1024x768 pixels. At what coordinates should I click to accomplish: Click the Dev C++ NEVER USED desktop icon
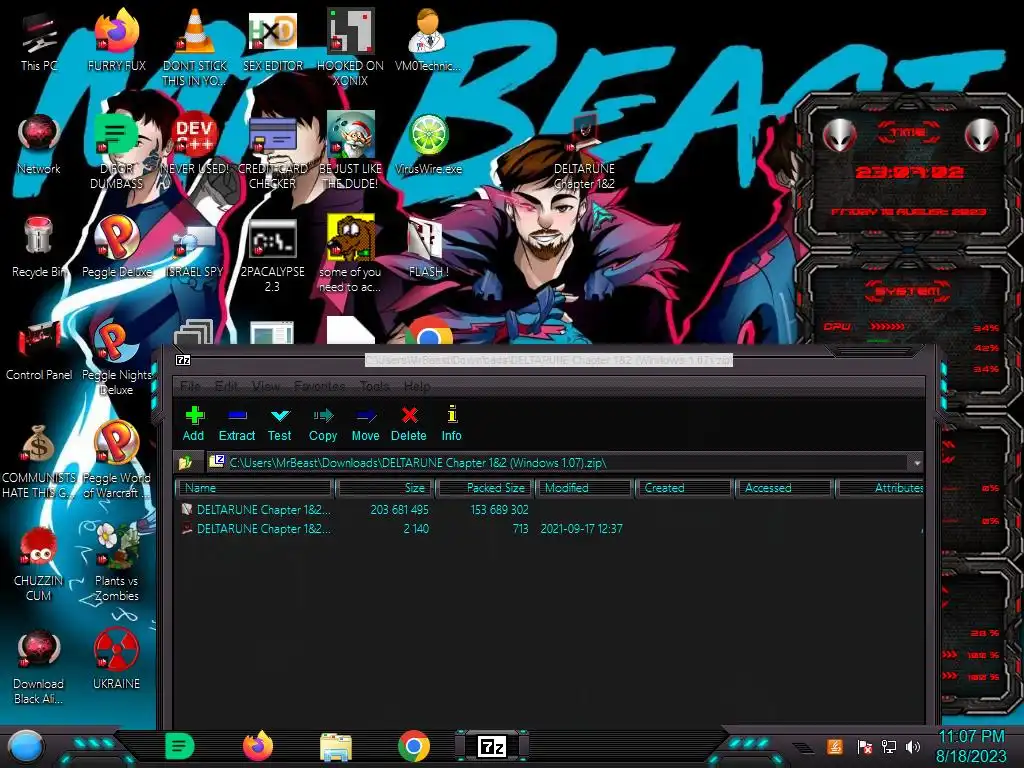click(195, 144)
